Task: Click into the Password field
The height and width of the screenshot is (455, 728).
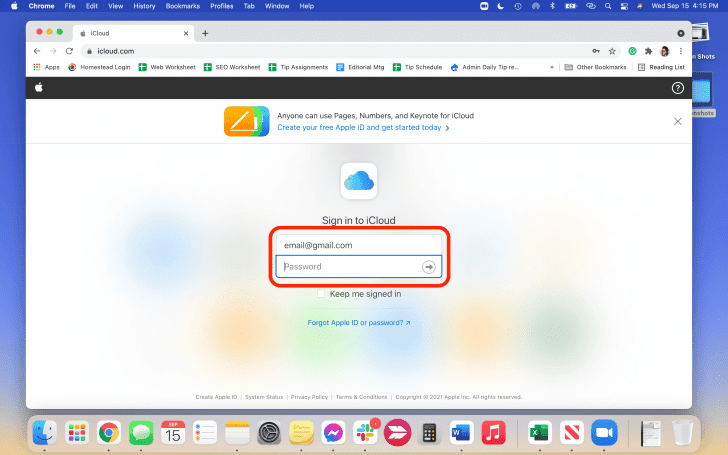Action: pos(348,267)
